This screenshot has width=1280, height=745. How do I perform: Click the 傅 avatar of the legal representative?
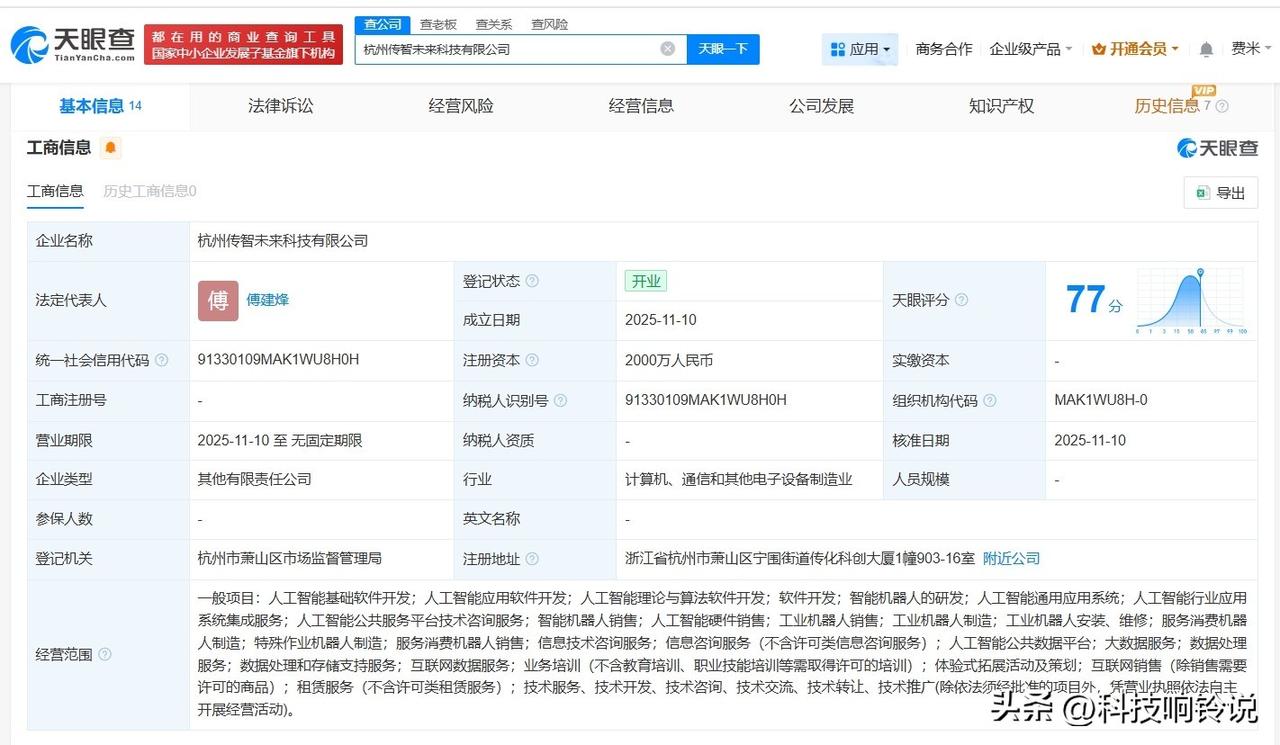[x=217, y=300]
